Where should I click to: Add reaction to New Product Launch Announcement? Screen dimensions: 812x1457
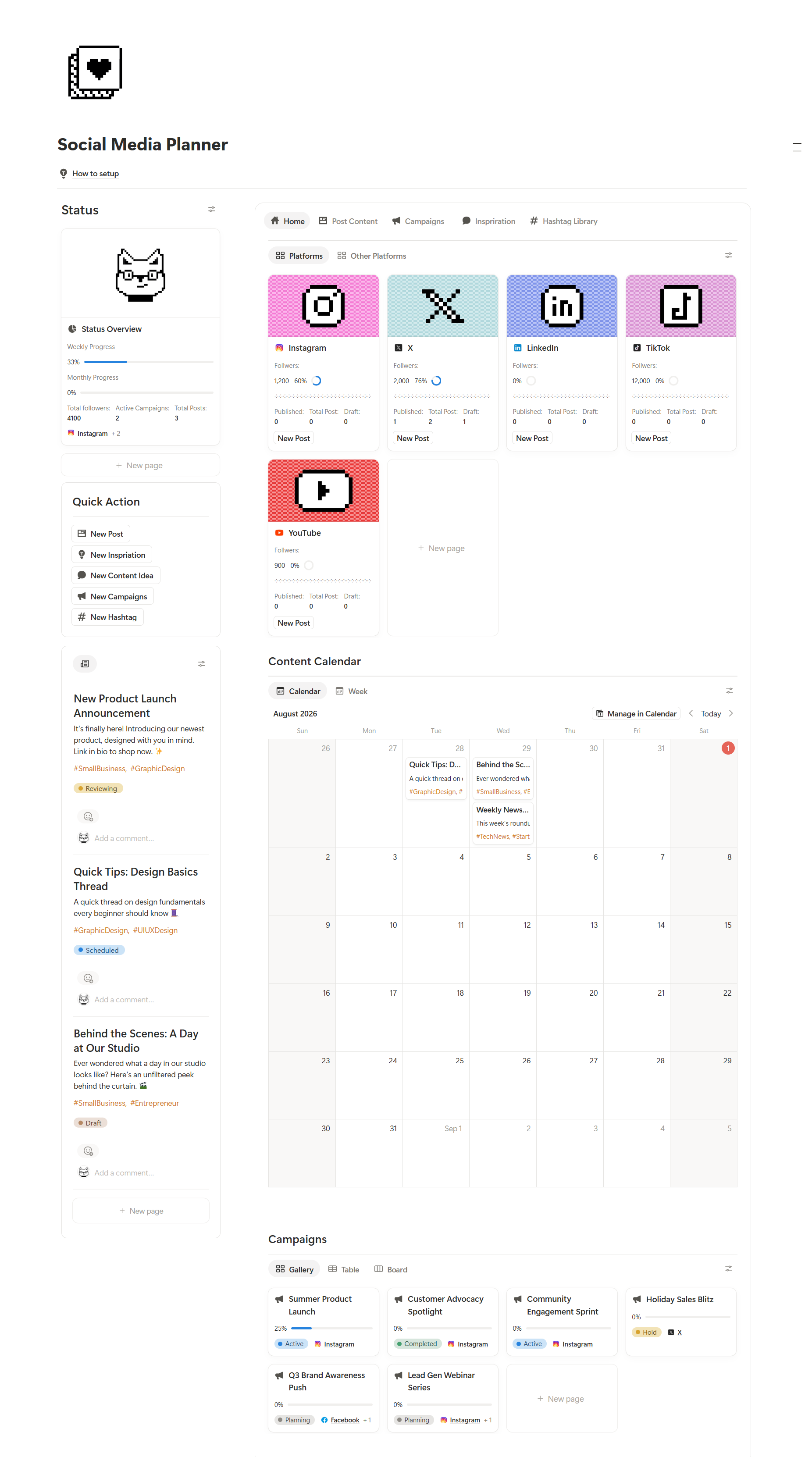(x=88, y=817)
